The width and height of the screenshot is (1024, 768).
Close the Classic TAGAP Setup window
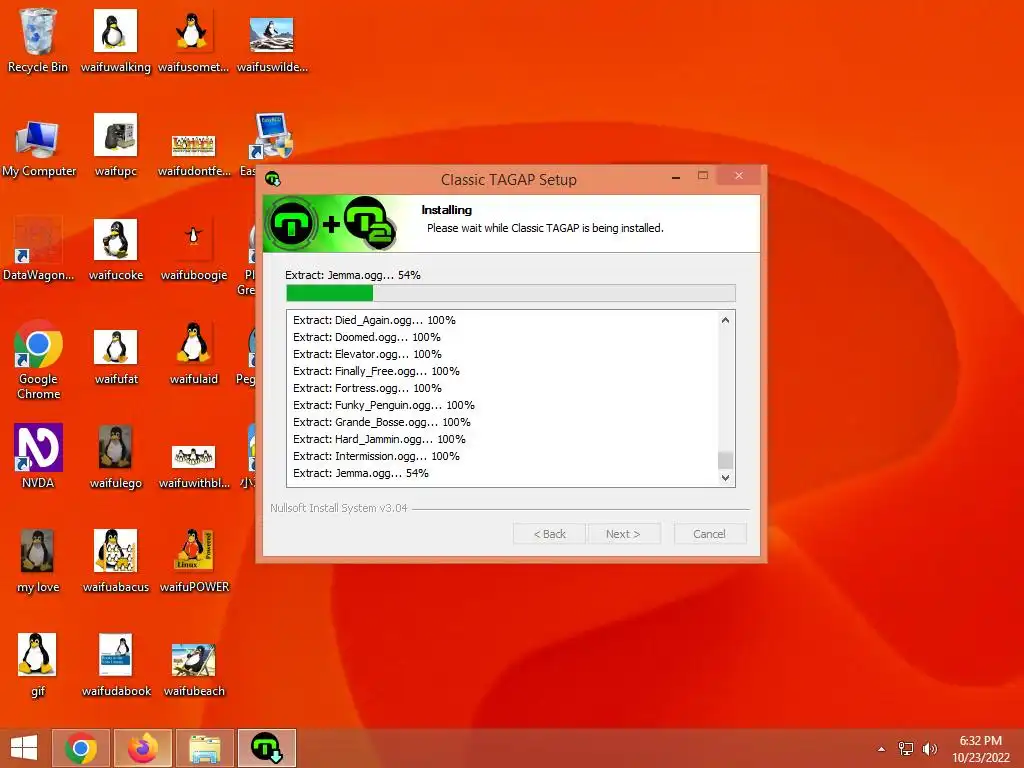(739, 176)
